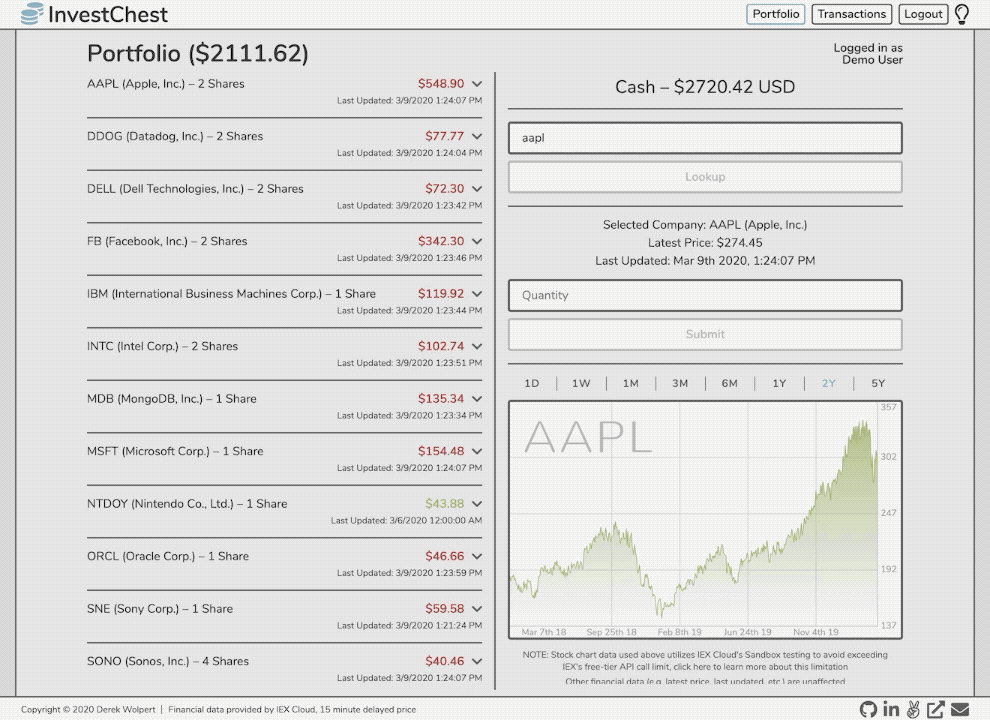
Task: Expand the INTC holding row chevron
Action: pyautogui.click(x=477, y=346)
